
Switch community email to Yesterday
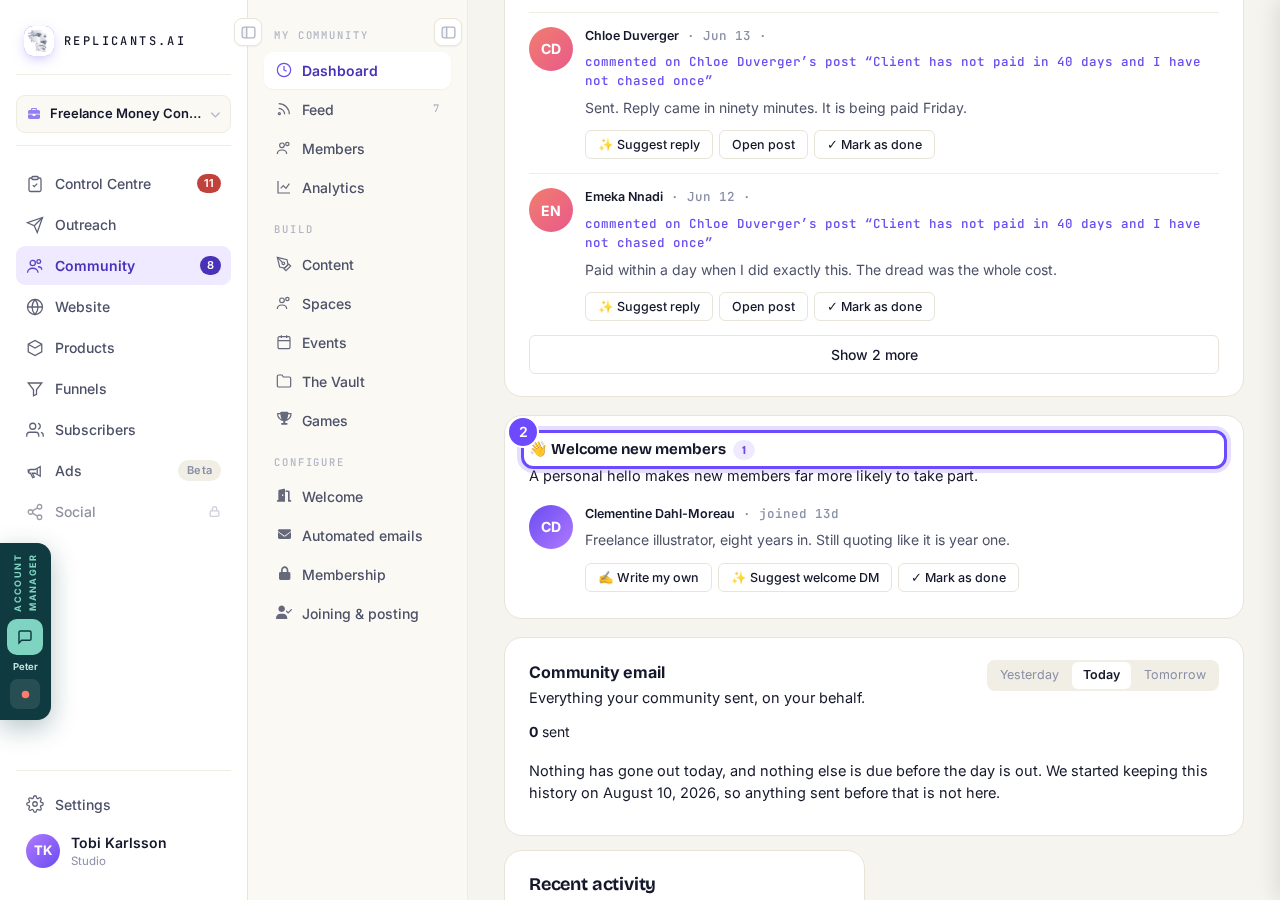[1029, 675]
